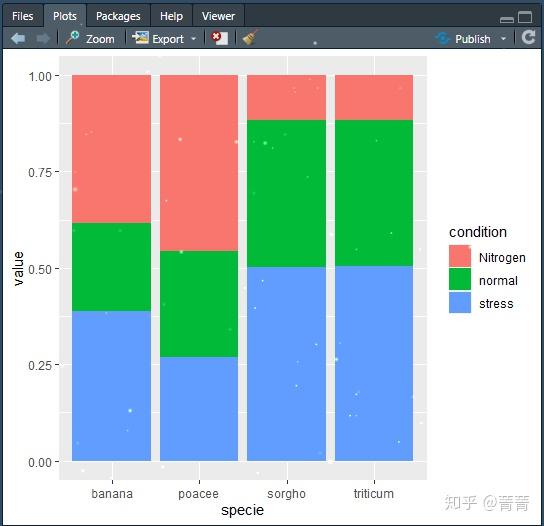
Task: Expand the Export dropdown arrow
Action: pos(194,39)
